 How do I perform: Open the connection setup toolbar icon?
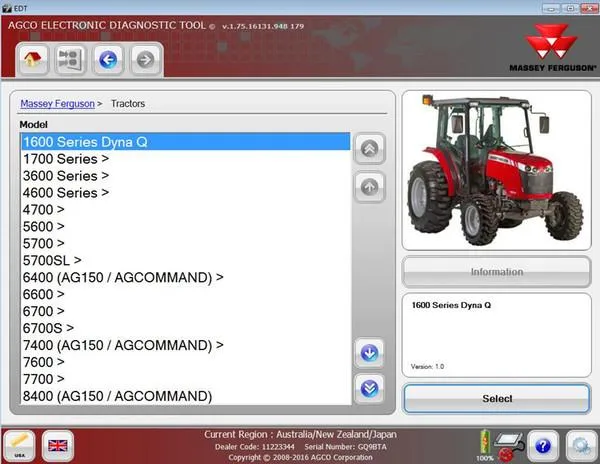pos(70,60)
